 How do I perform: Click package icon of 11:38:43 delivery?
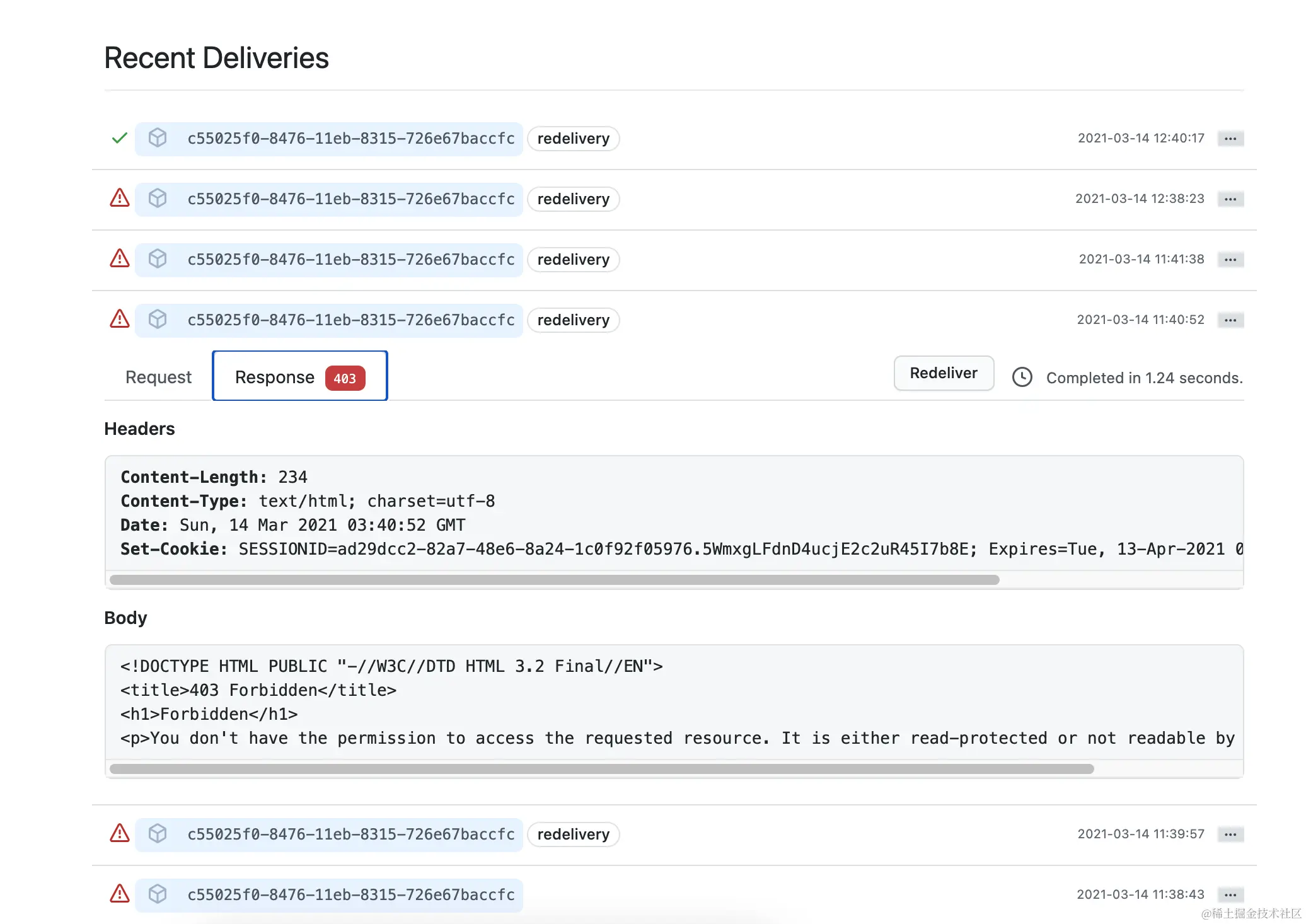158,894
